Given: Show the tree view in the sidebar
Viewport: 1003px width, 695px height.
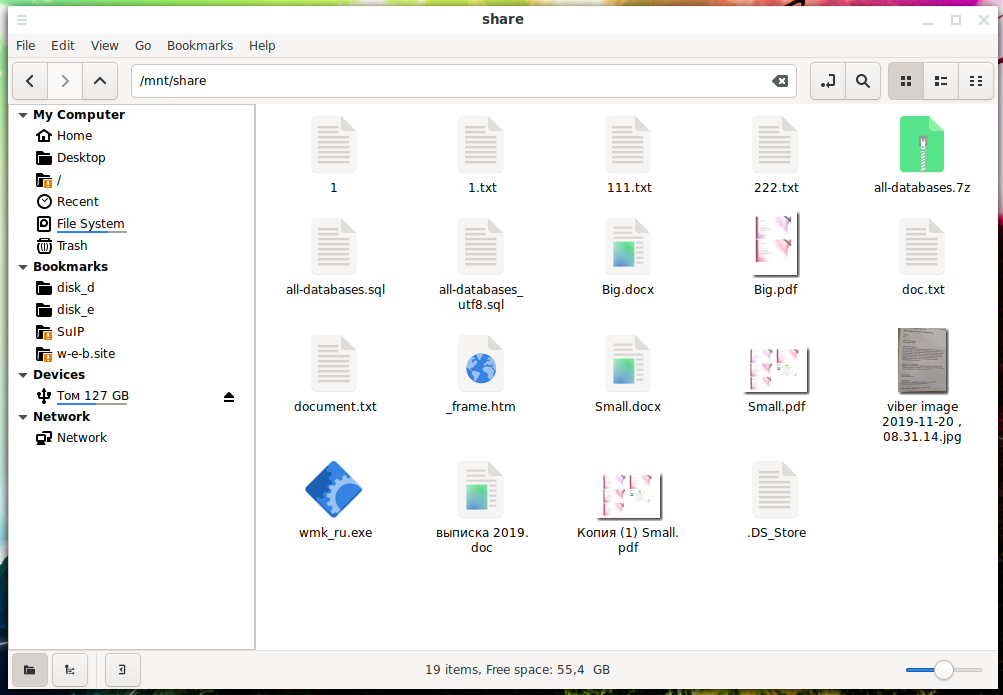Looking at the screenshot, I should point(70,669).
